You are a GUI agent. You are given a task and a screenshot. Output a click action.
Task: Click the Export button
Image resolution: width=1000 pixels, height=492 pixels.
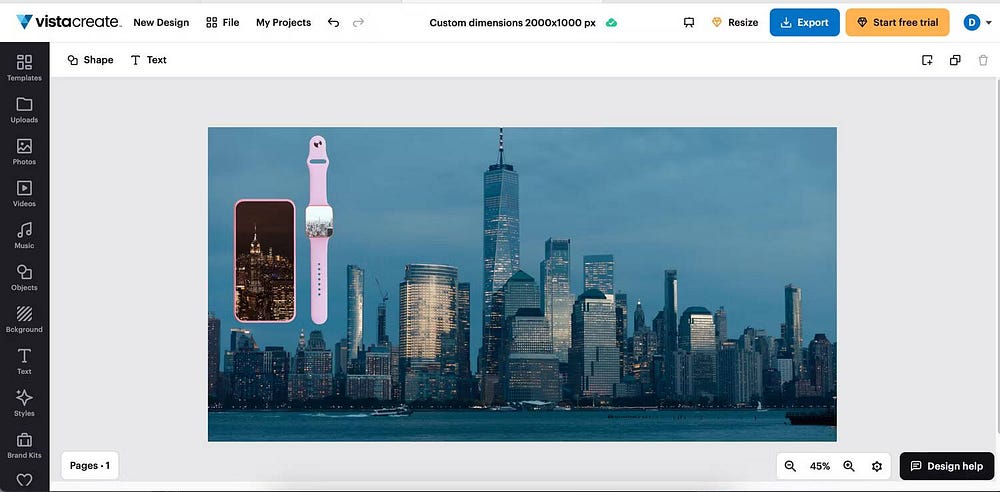pos(804,22)
